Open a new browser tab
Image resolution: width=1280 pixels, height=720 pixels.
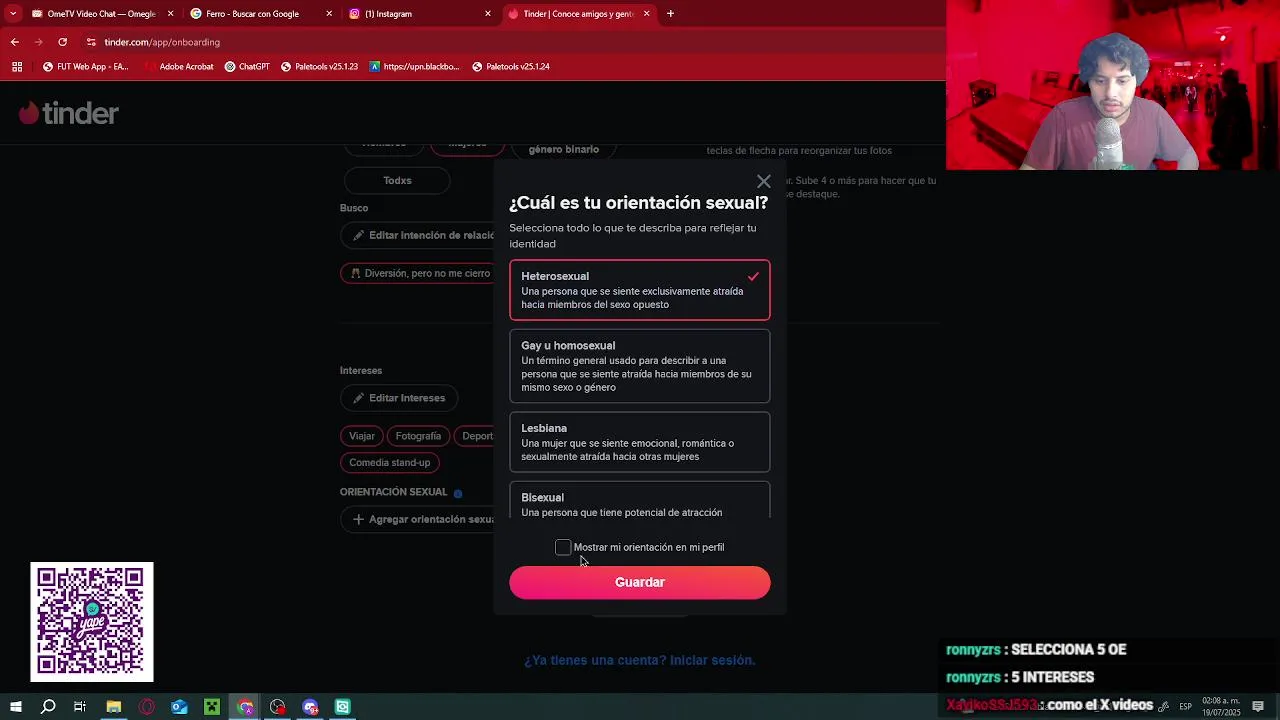(670, 14)
